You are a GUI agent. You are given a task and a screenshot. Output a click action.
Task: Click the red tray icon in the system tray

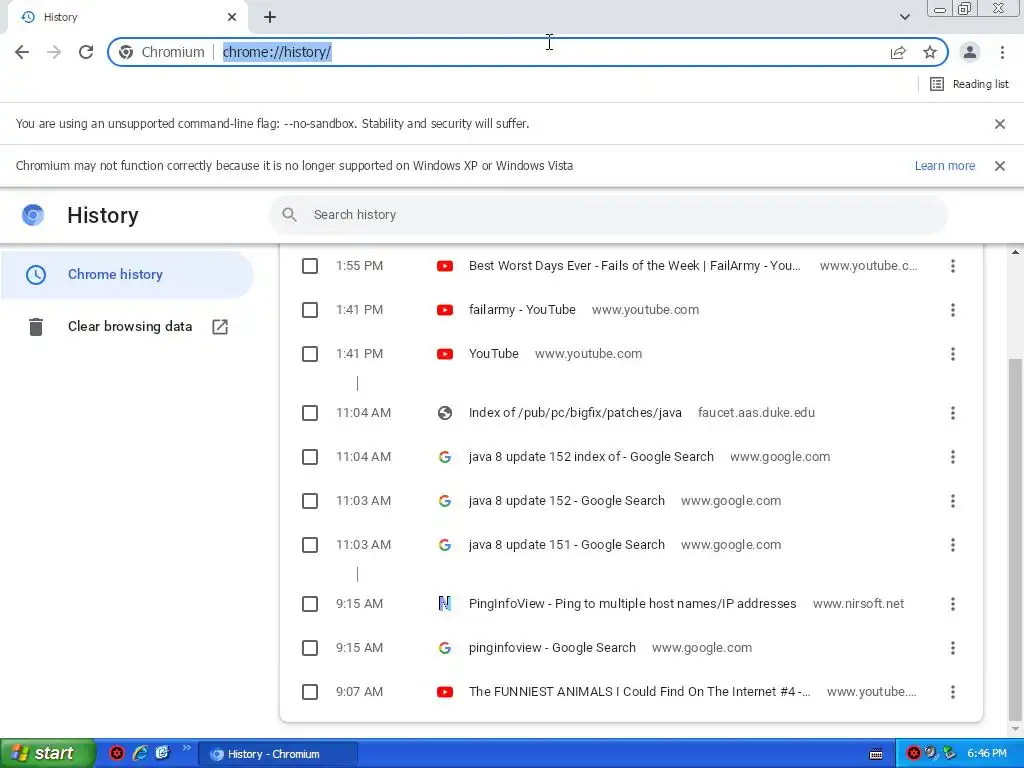[914, 754]
